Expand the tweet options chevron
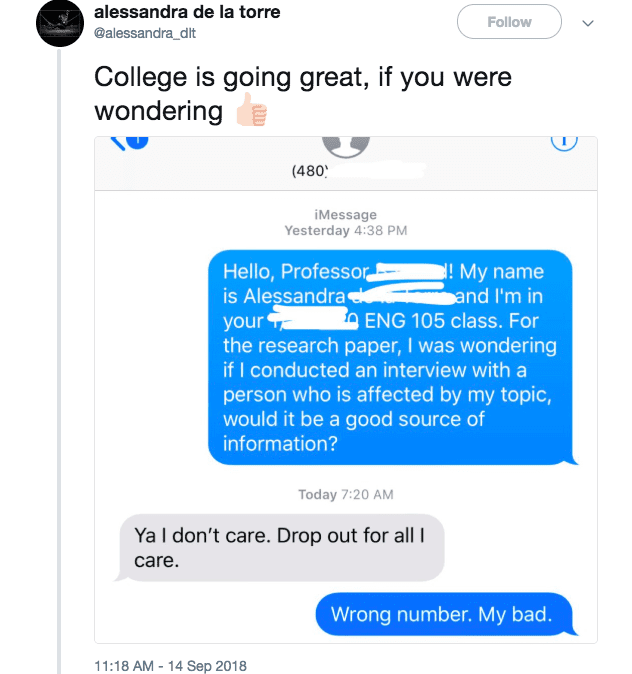Screen dimensions: 632x674 pos(588,23)
